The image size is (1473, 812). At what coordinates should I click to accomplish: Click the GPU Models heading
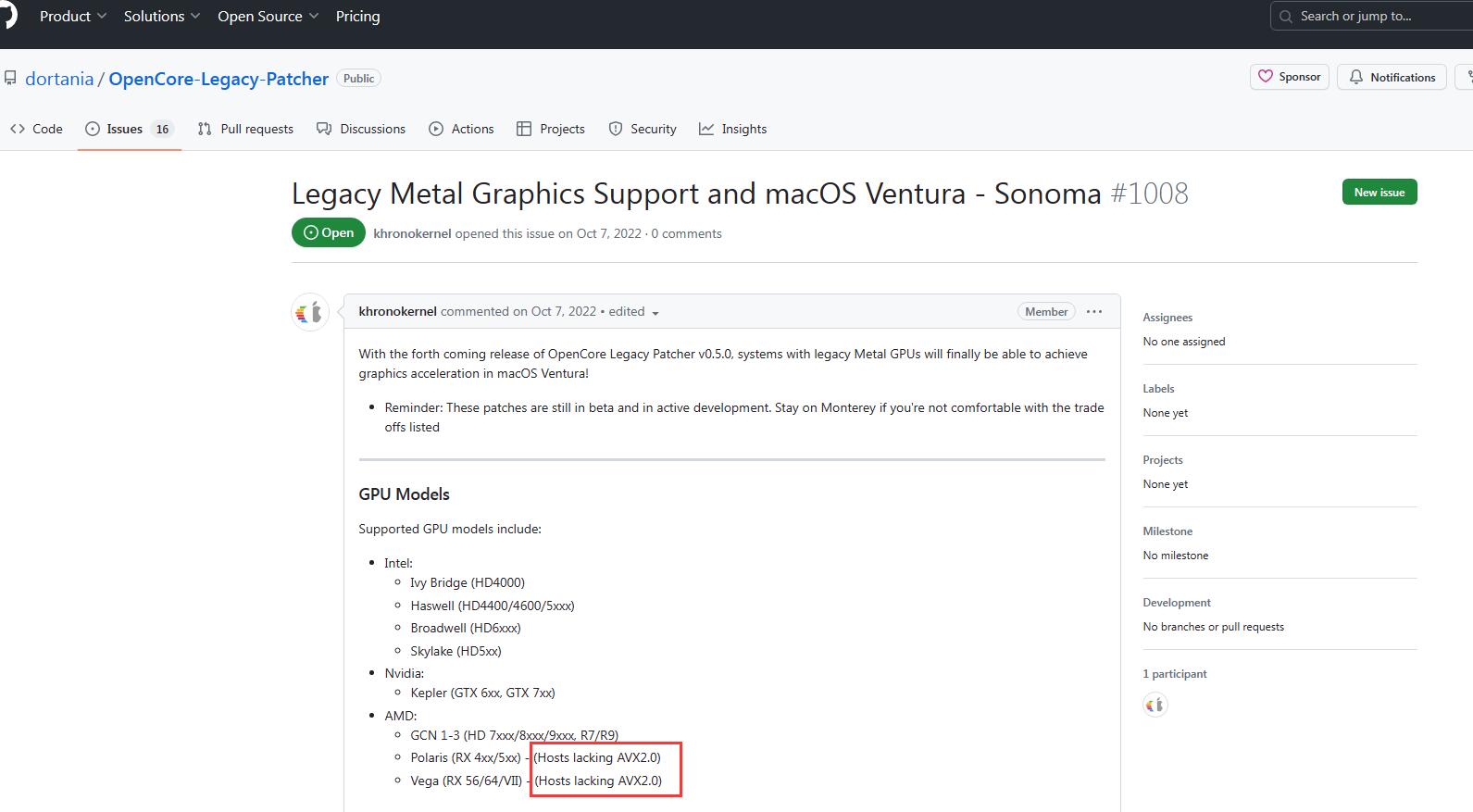[x=404, y=494]
